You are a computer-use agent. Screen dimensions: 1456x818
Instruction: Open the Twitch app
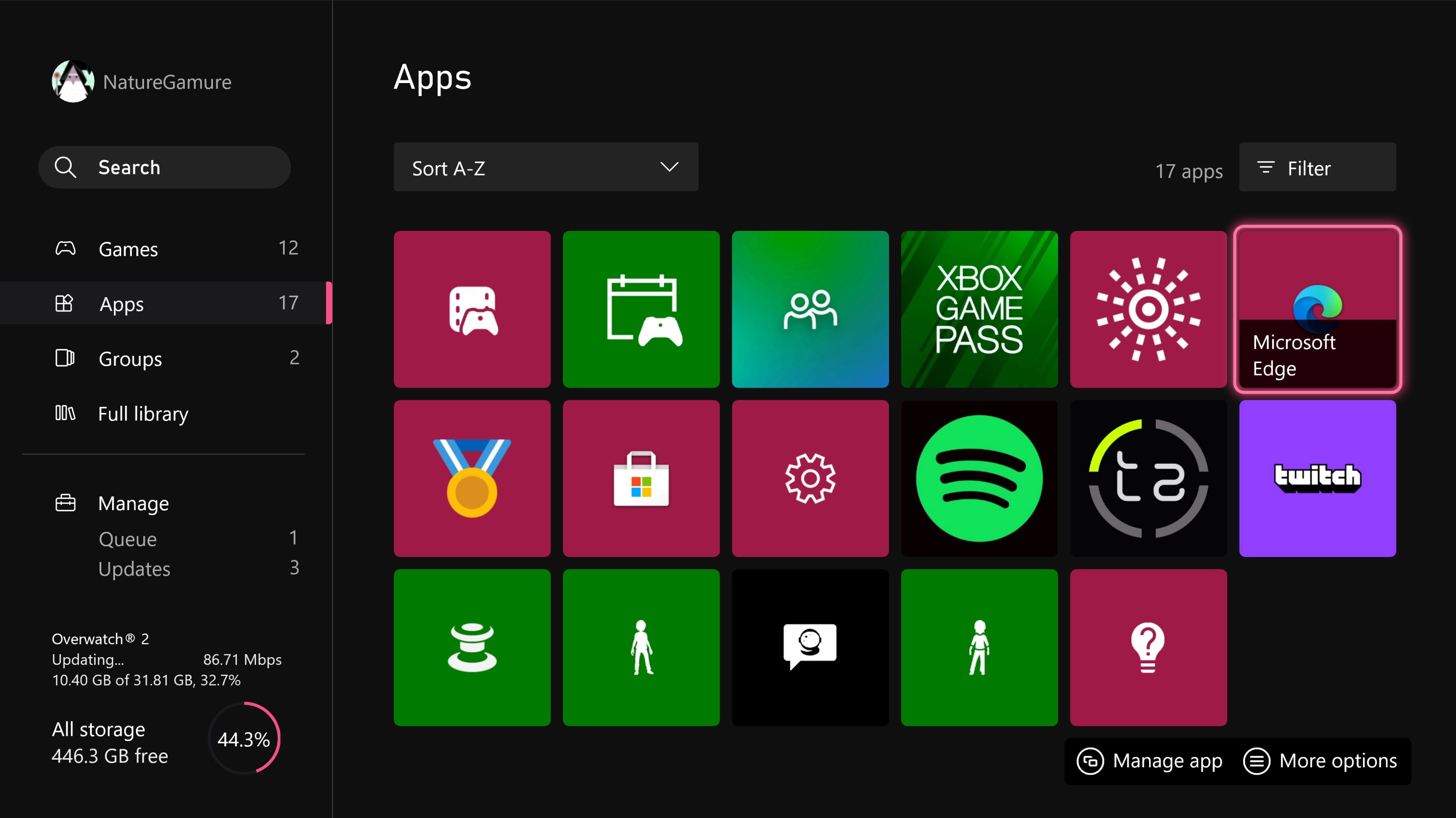pyautogui.click(x=1318, y=478)
